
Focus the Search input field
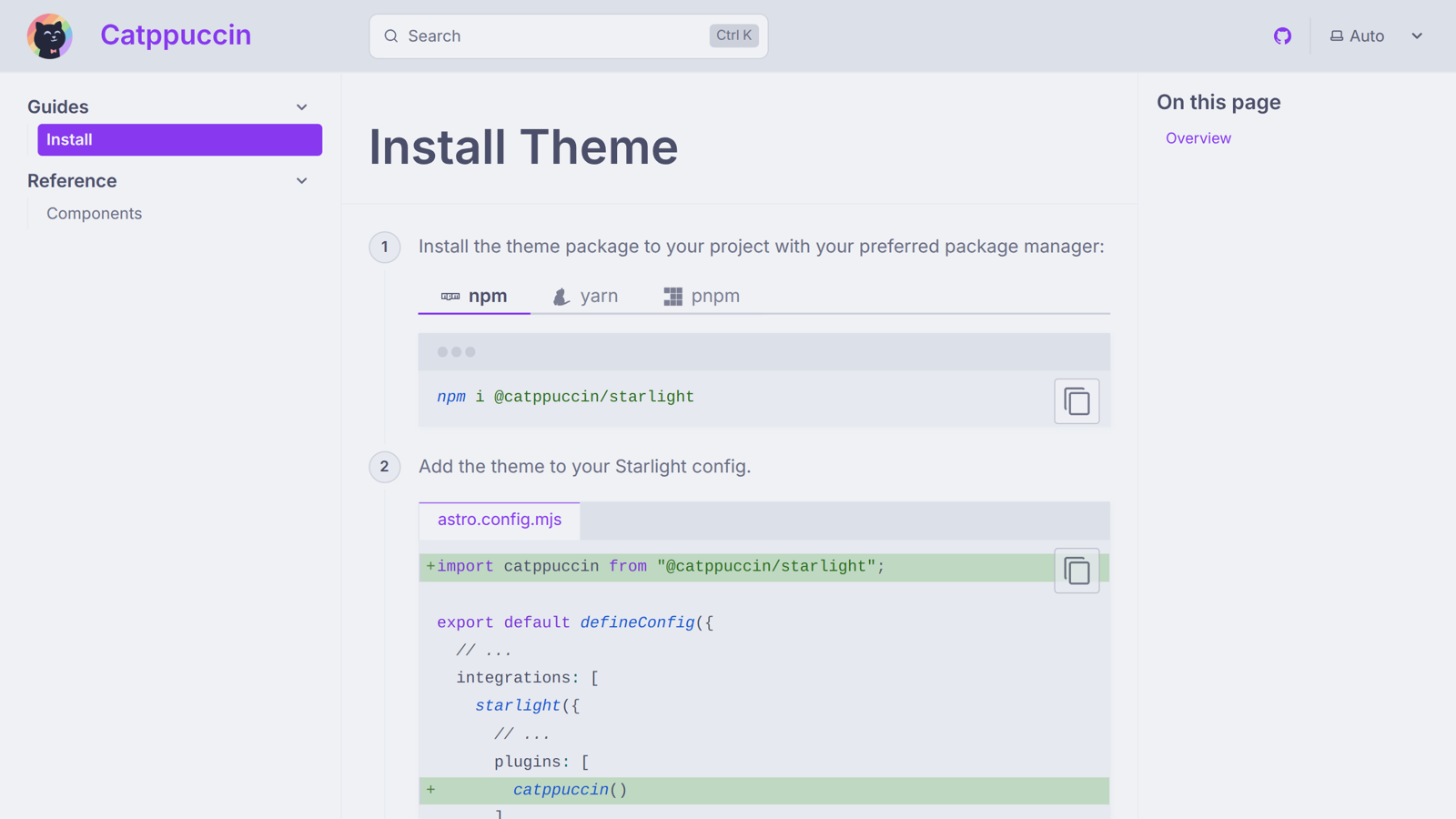pos(568,36)
